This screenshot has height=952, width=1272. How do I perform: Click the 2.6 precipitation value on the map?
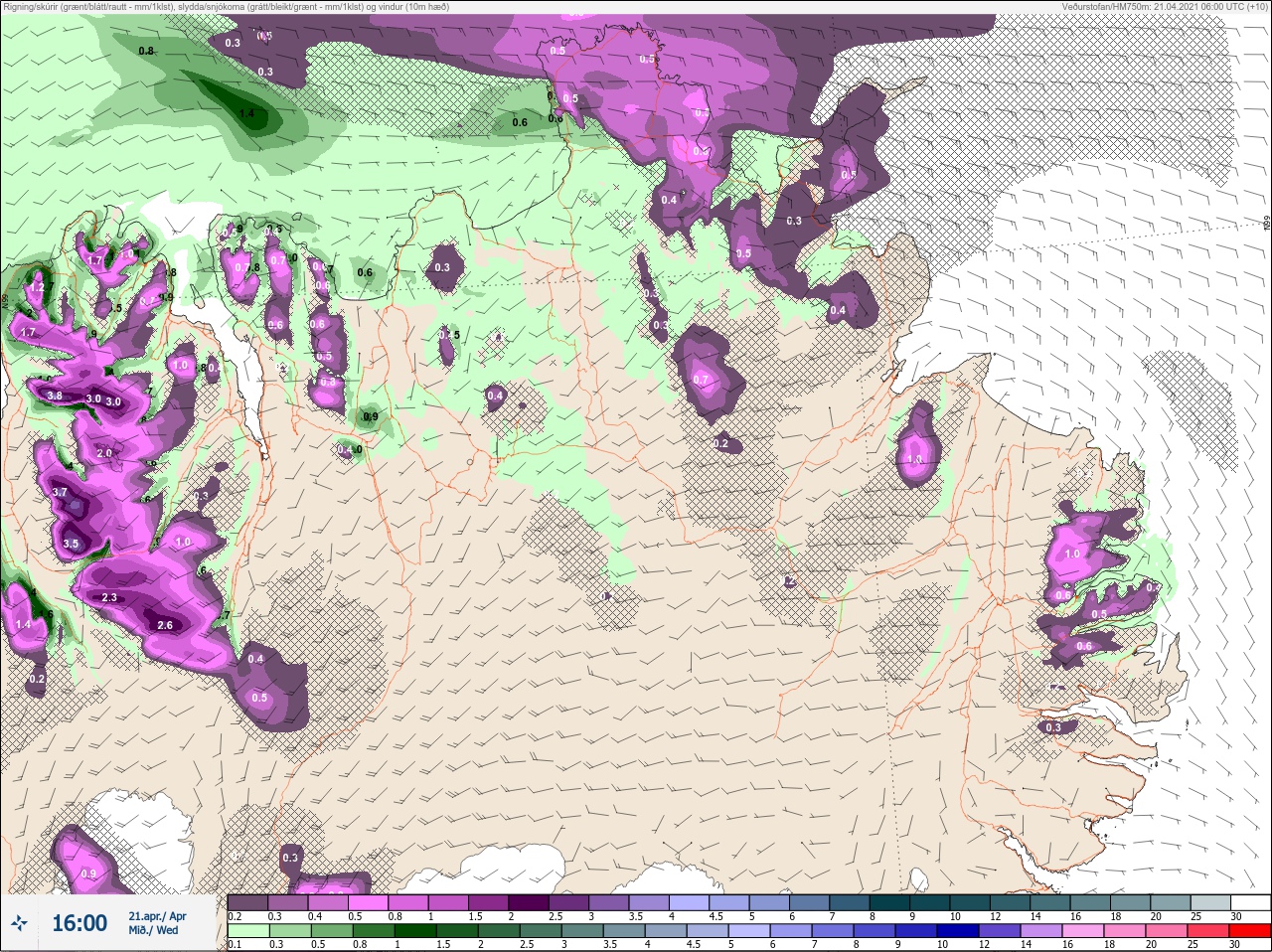click(x=165, y=625)
